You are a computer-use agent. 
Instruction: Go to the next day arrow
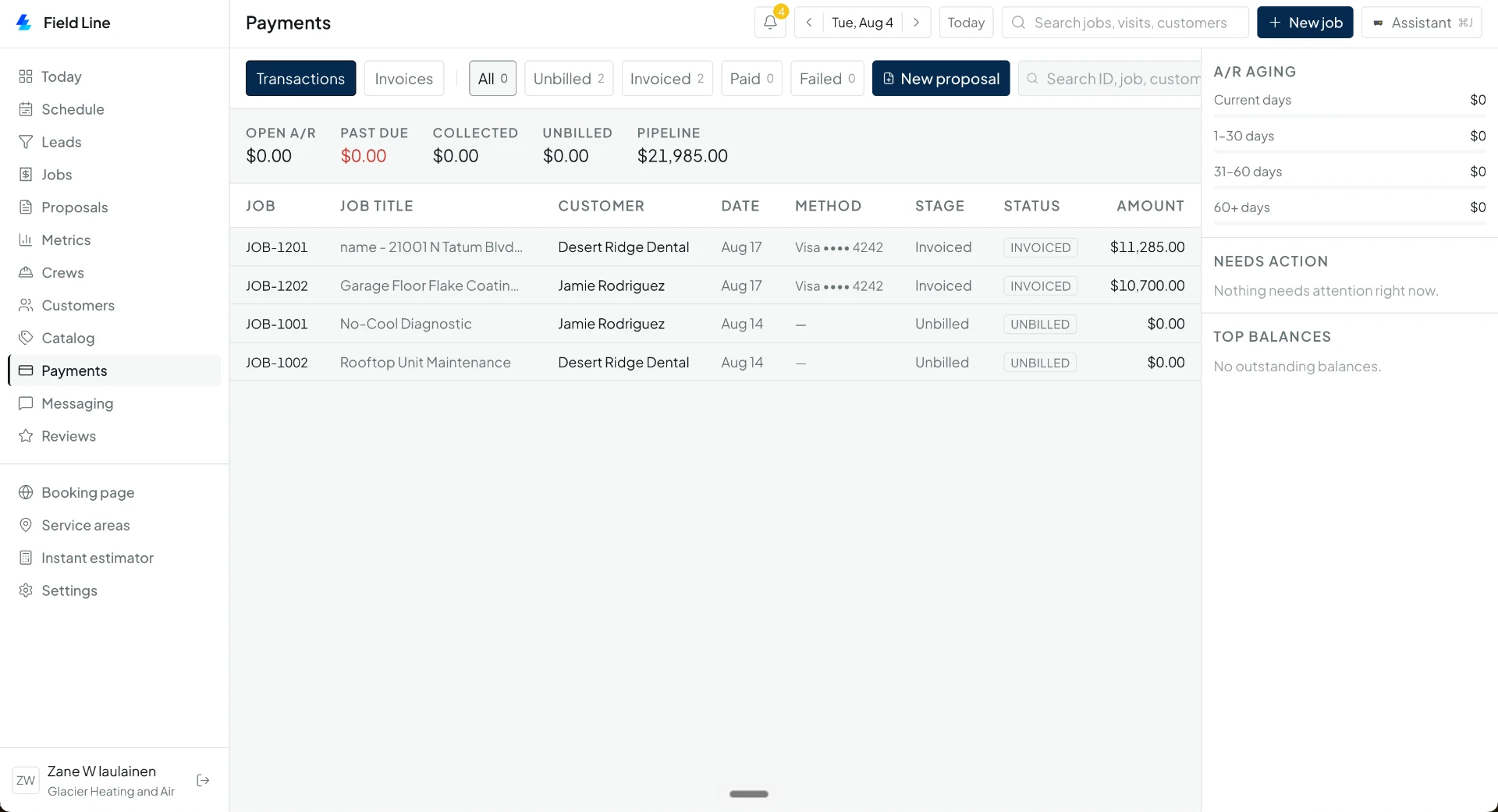click(917, 23)
